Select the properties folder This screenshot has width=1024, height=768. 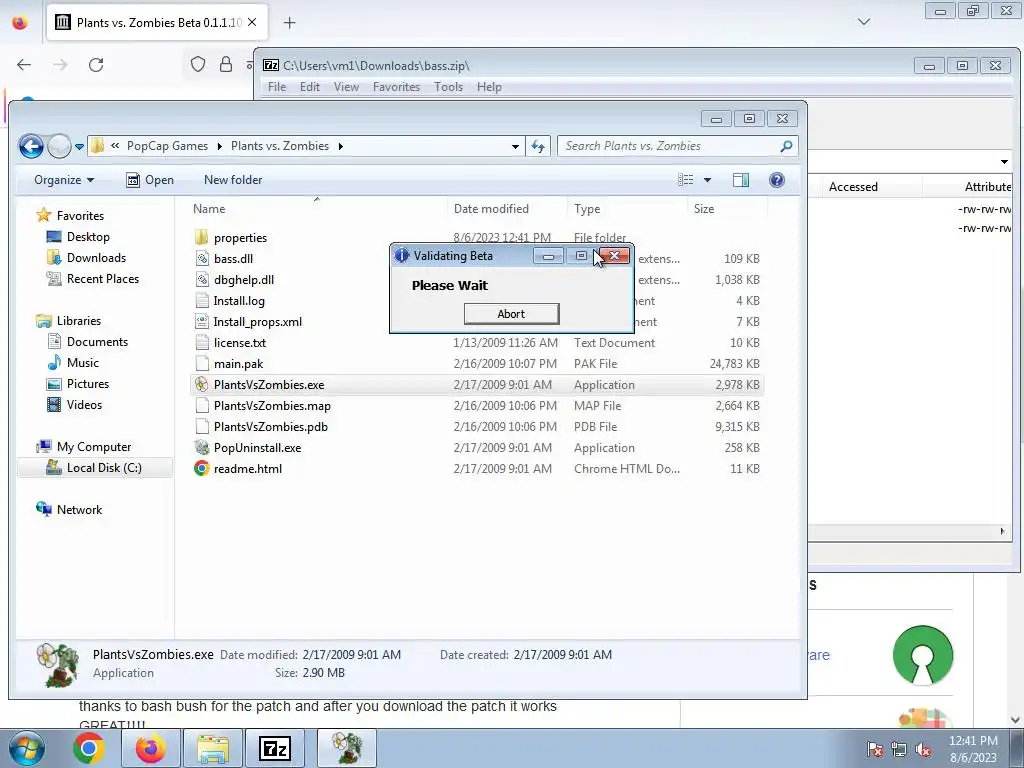click(240, 238)
